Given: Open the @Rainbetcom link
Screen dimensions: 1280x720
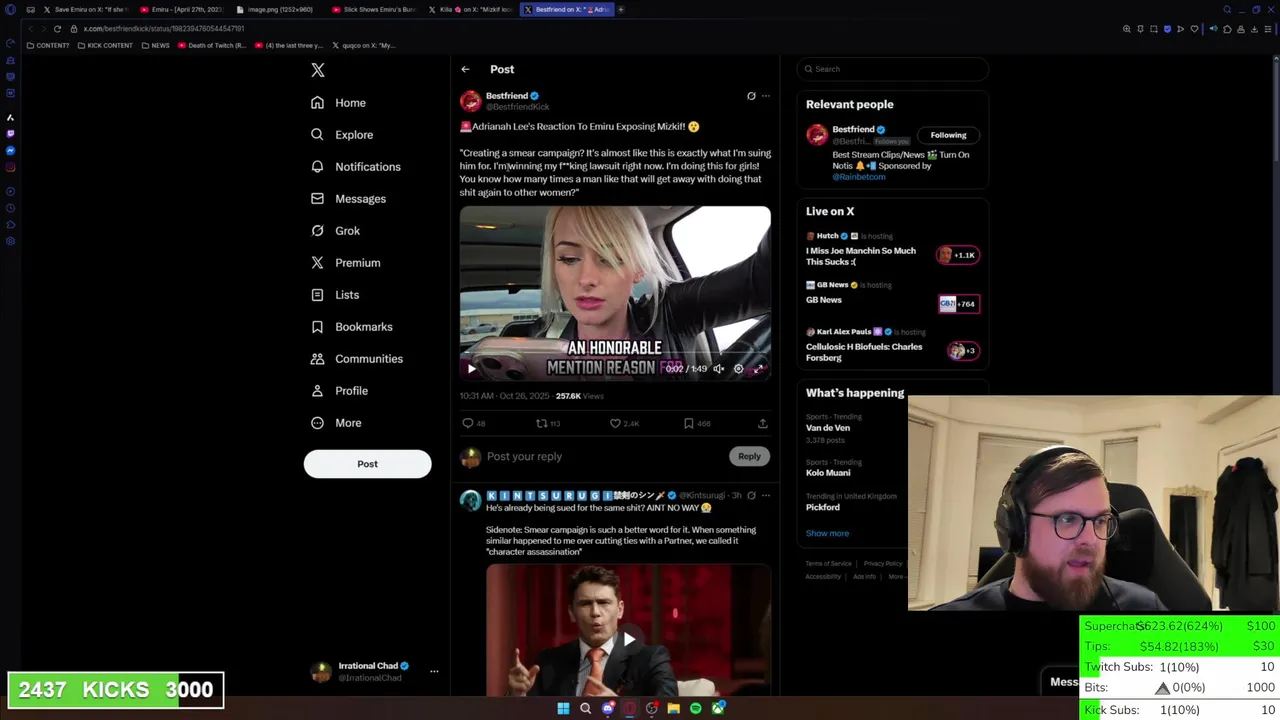Looking at the screenshot, I should pyautogui.click(x=859, y=177).
